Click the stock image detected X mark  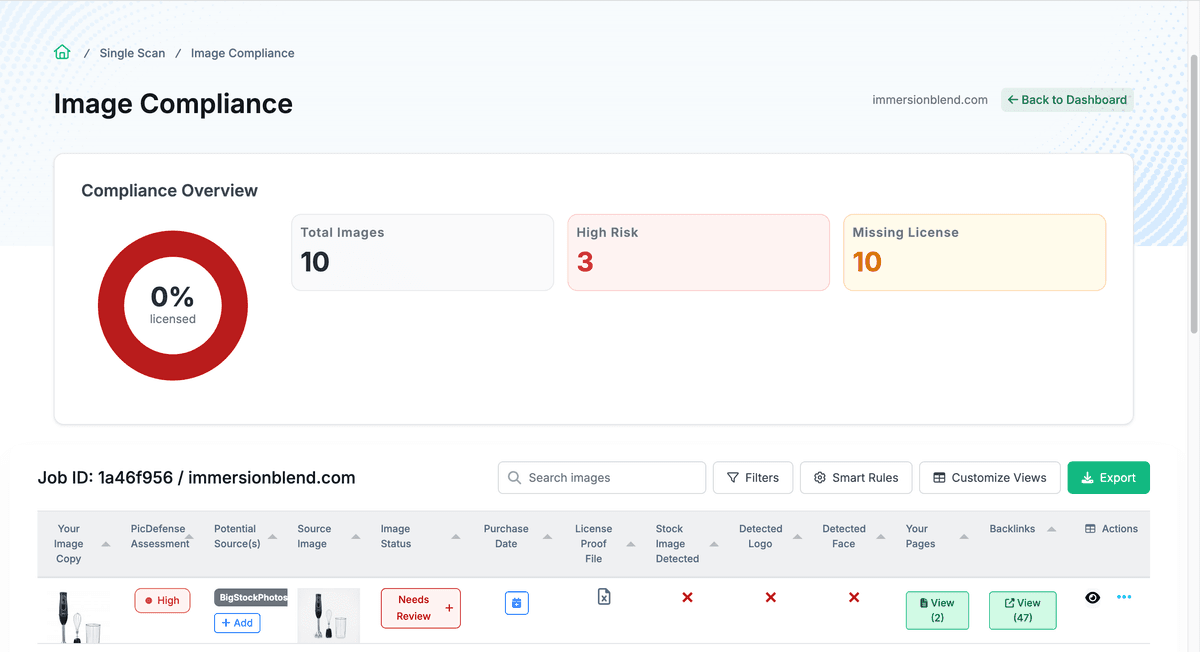688,597
